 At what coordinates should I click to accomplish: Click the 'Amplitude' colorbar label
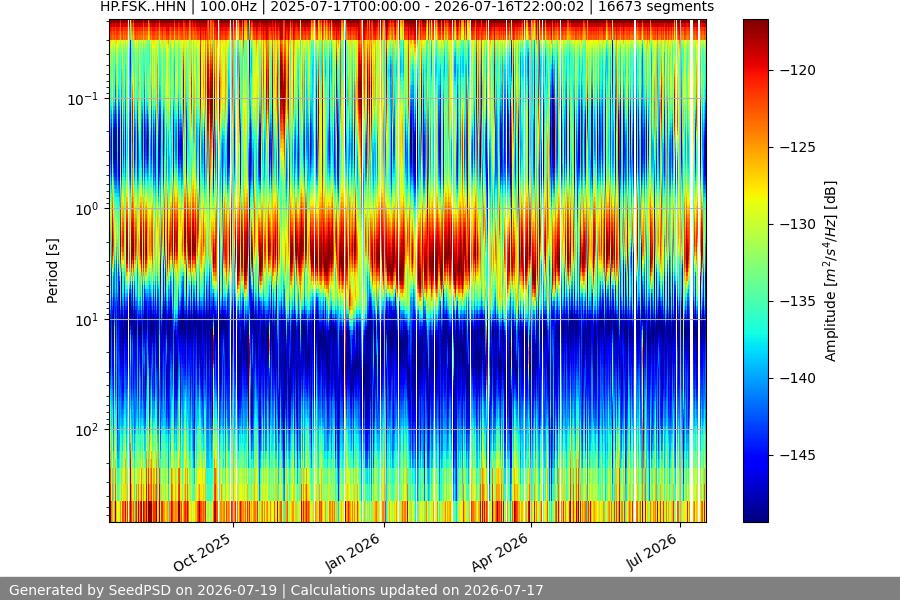(x=831, y=271)
